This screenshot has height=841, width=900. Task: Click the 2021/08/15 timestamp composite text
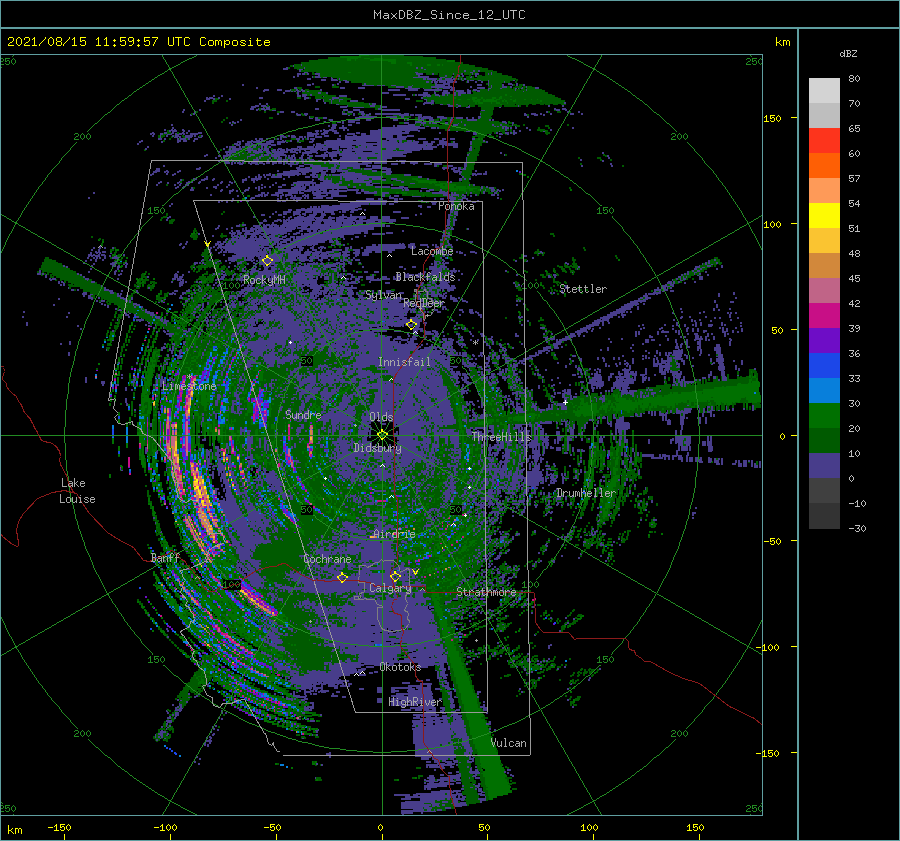click(139, 42)
